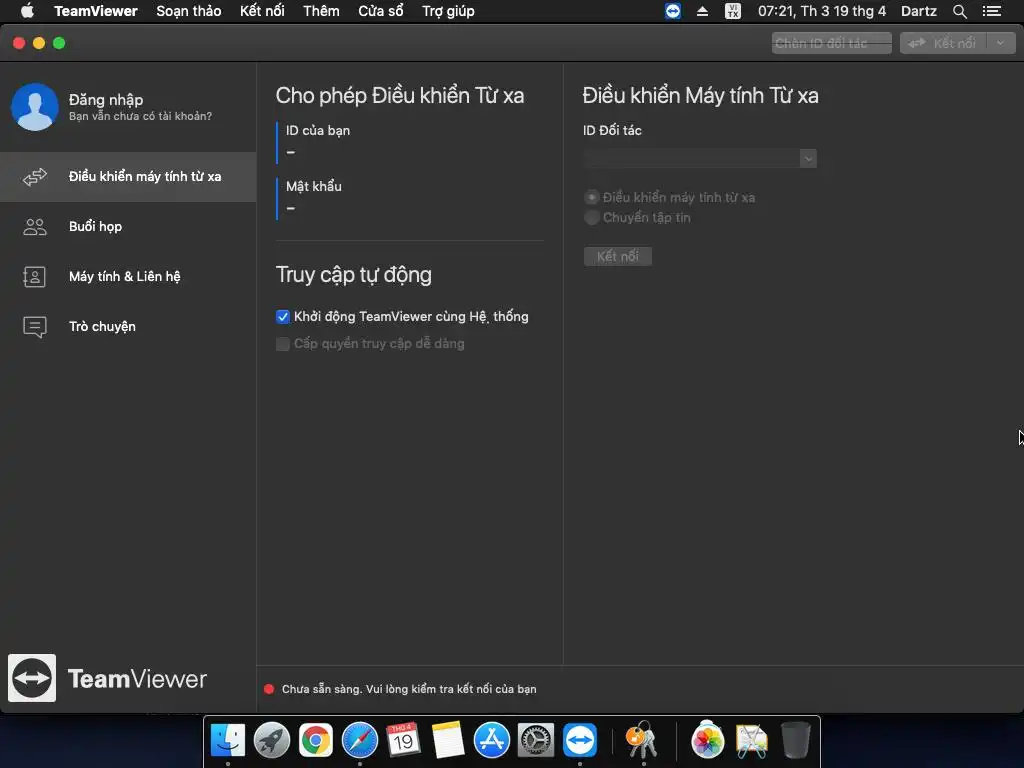Open Launchpad rocket icon in the Dock

pyautogui.click(x=272, y=740)
